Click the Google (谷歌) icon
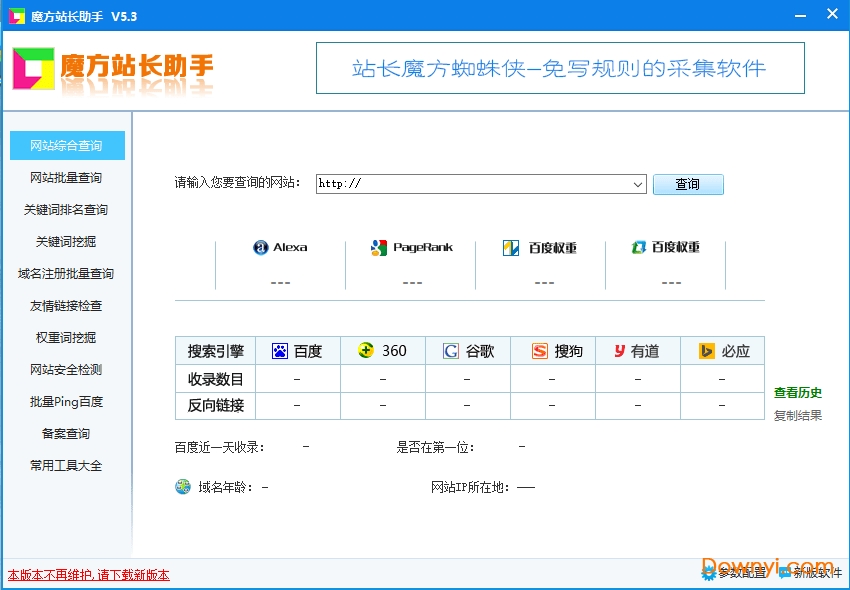 [451, 351]
